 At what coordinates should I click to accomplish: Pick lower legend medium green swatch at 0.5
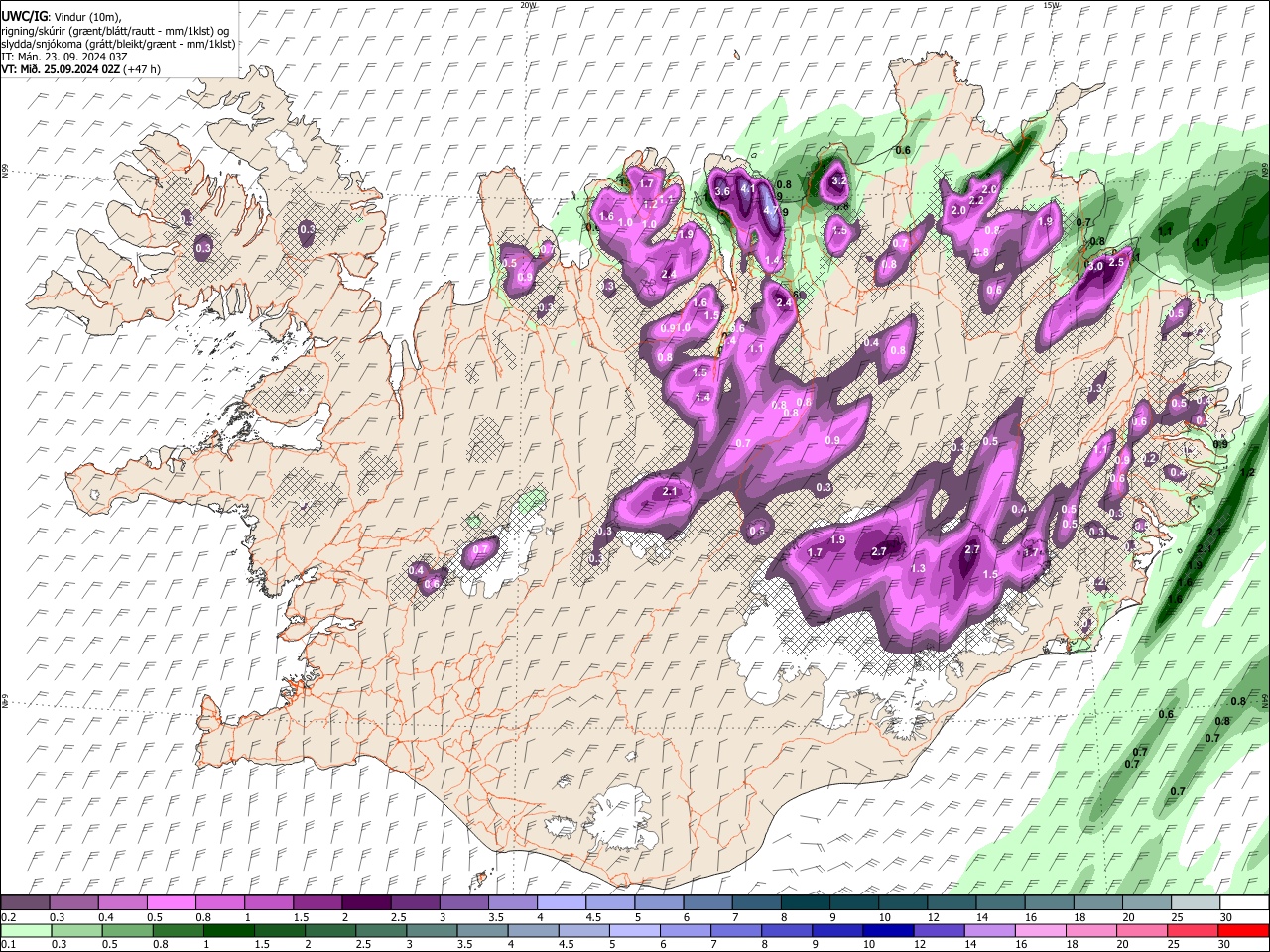(127, 930)
